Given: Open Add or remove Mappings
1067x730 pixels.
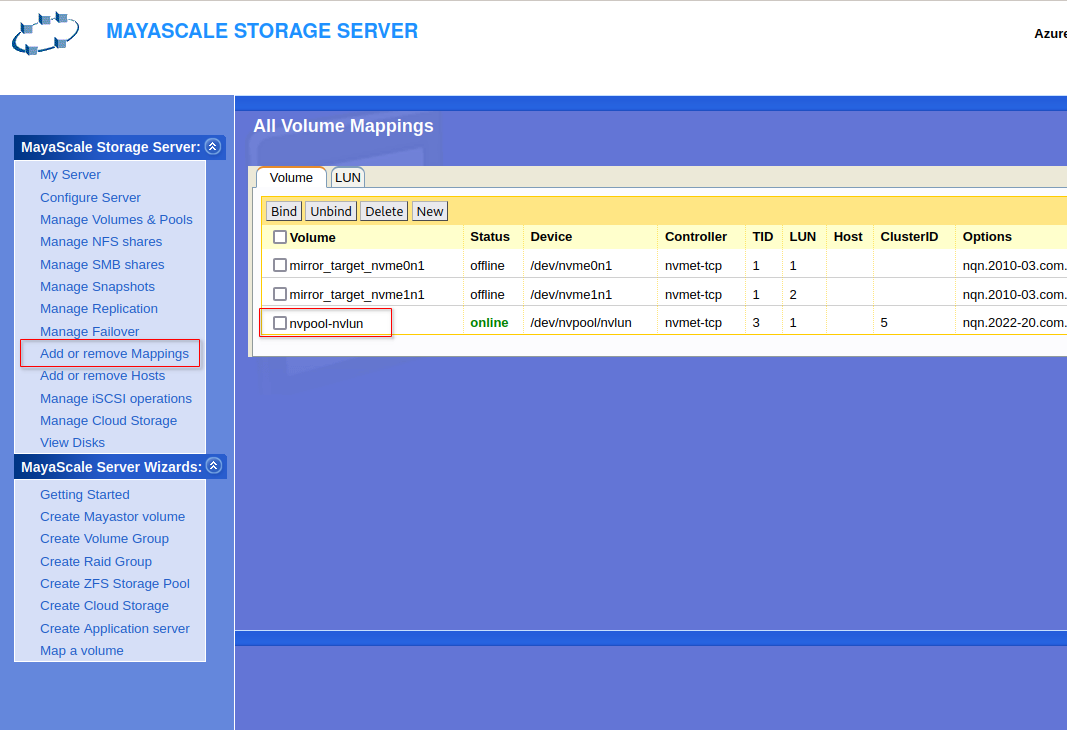Looking at the screenshot, I should pyautogui.click(x=114, y=353).
